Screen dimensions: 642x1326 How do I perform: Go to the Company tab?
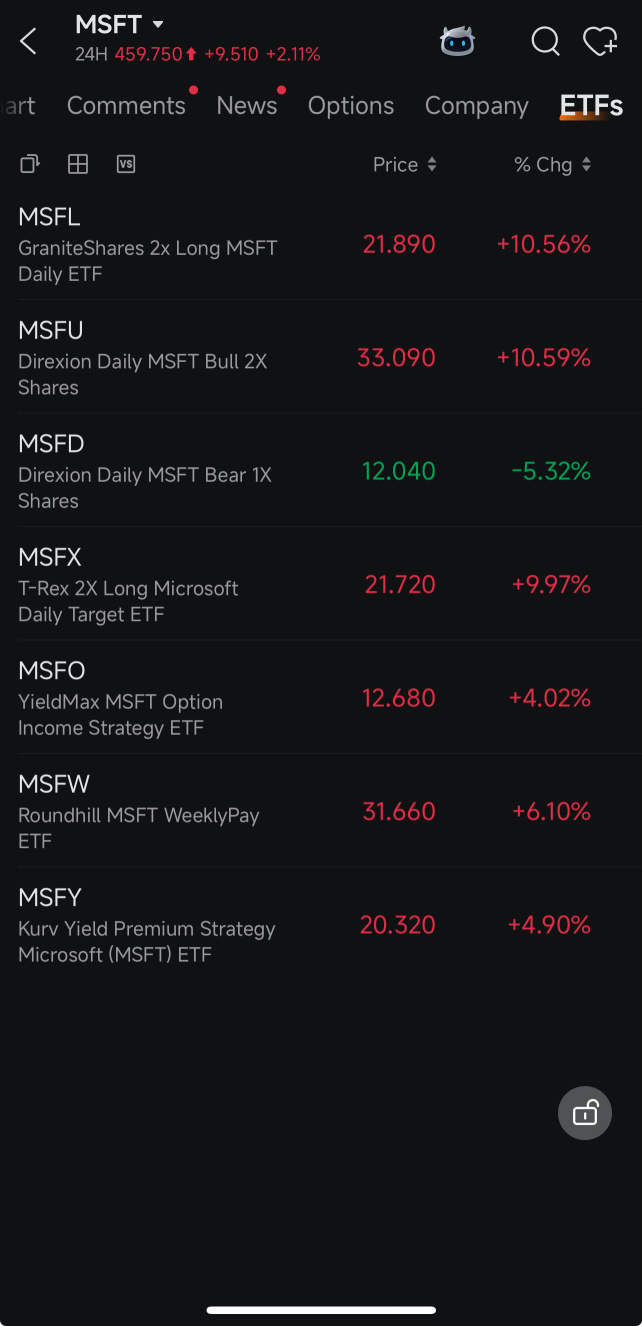[x=477, y=106]
